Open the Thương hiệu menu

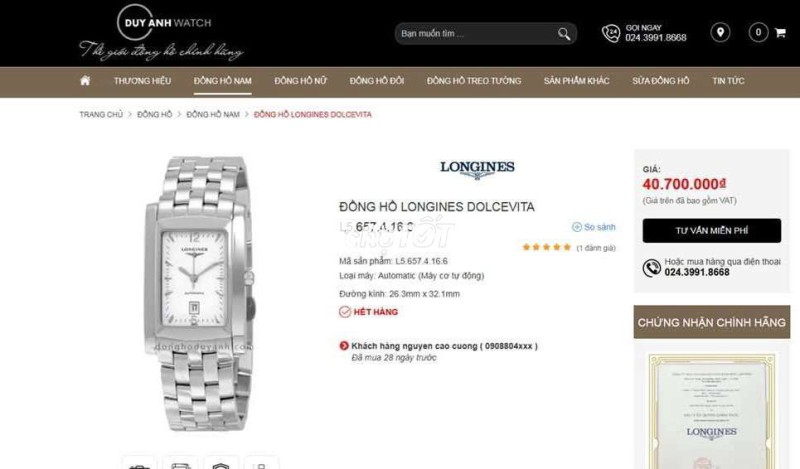[142, 81]
